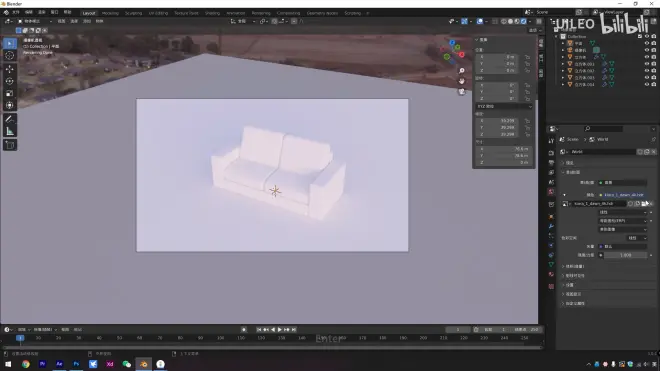660x371 pixels.
Task: Click the Background surface shader field
Action: coord(623,183)
